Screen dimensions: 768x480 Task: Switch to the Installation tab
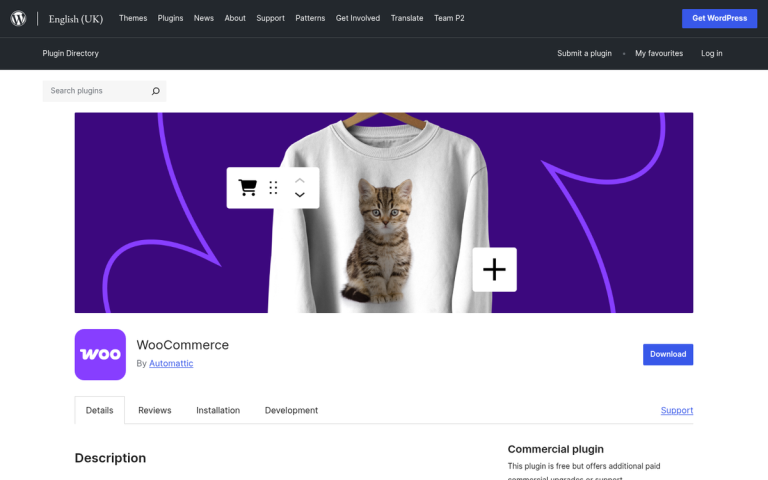pyautogui.click(x=218, y=410)
